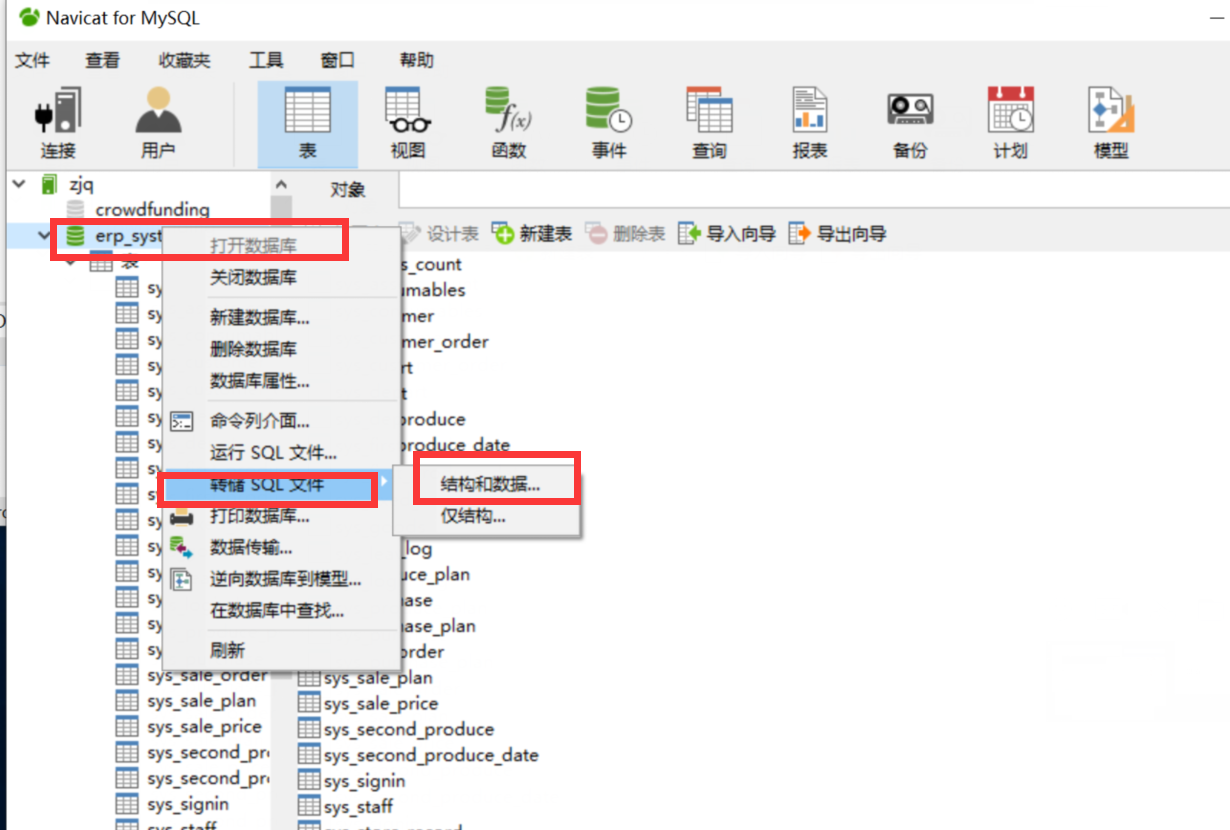1230x830 pixels.
Task: Open the 计划 schedule icon
Action: coord(1010,123)
